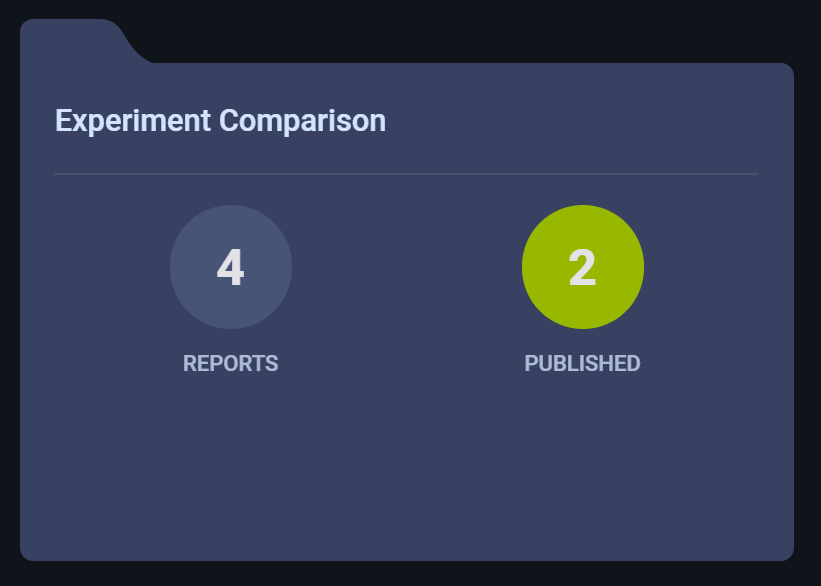Open the Experiment Comparison heading
Image resolution: width=821 pixels, height=586 pixels.
pyautogui.click(x=220, y=120)
